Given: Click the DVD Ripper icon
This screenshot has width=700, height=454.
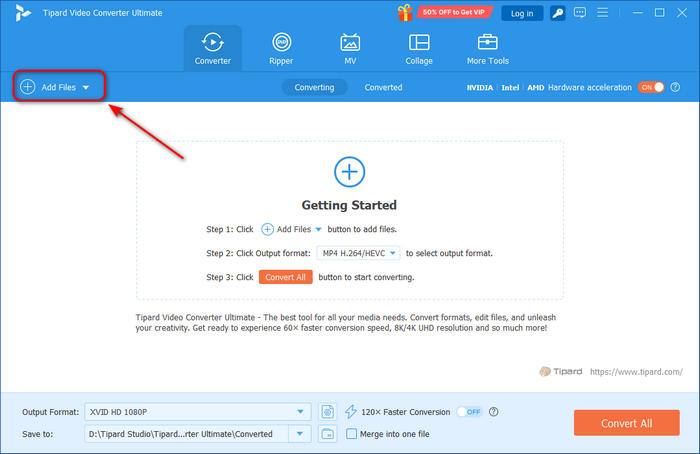Looking at the screenshot, I should (x=281, y=42).
